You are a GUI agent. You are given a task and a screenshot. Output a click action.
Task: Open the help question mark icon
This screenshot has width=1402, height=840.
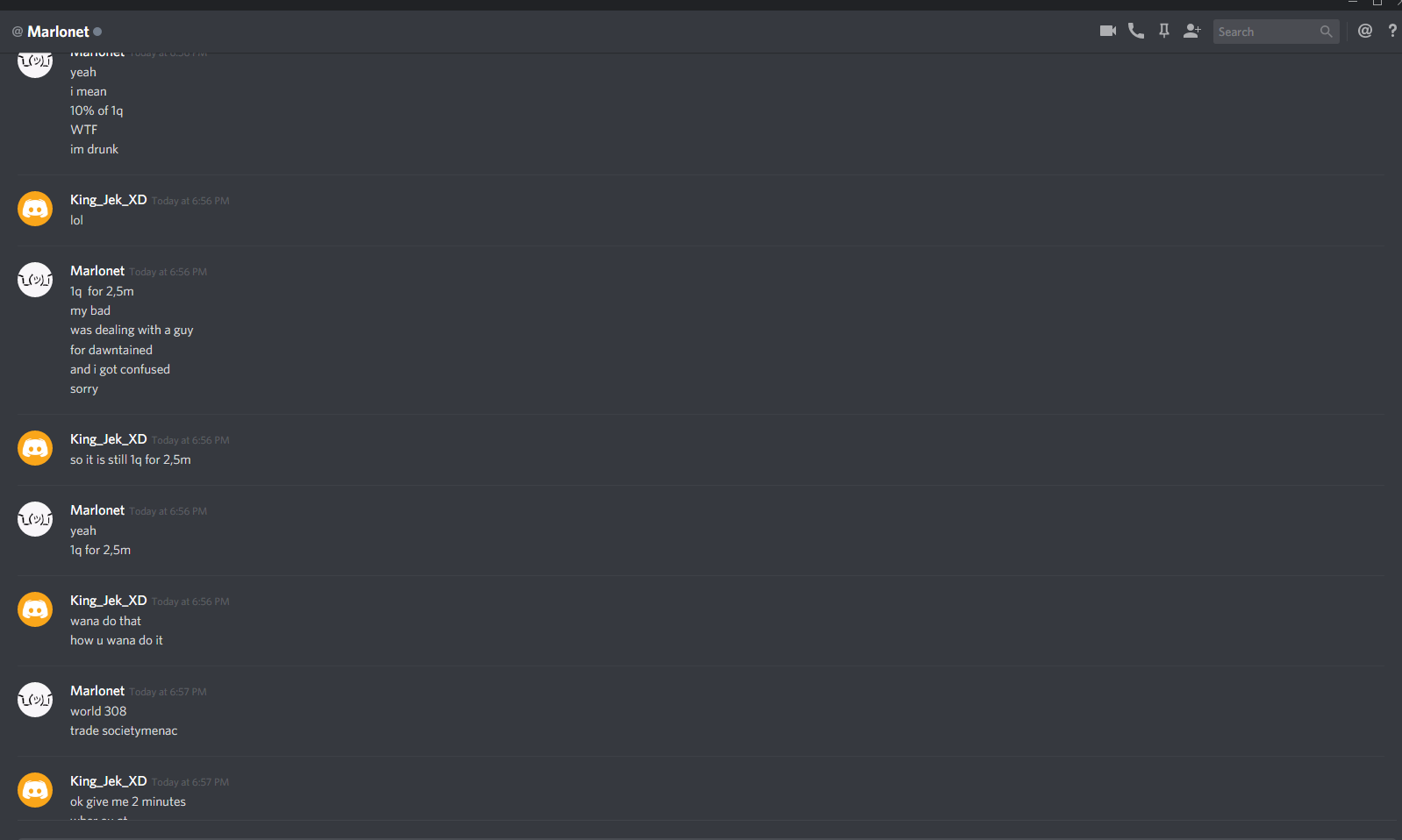tap(1392, 31)
